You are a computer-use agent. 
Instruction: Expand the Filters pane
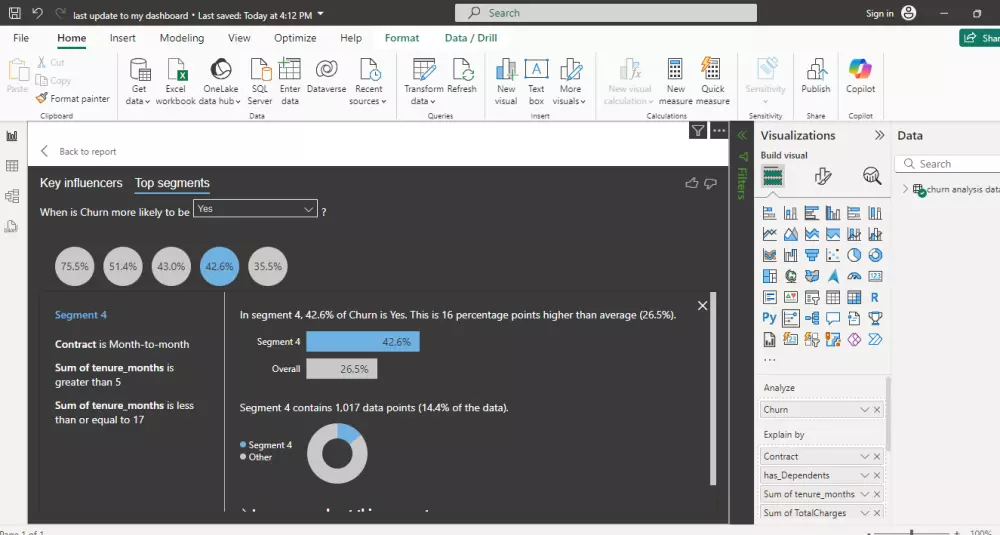[x=742, y=135]
